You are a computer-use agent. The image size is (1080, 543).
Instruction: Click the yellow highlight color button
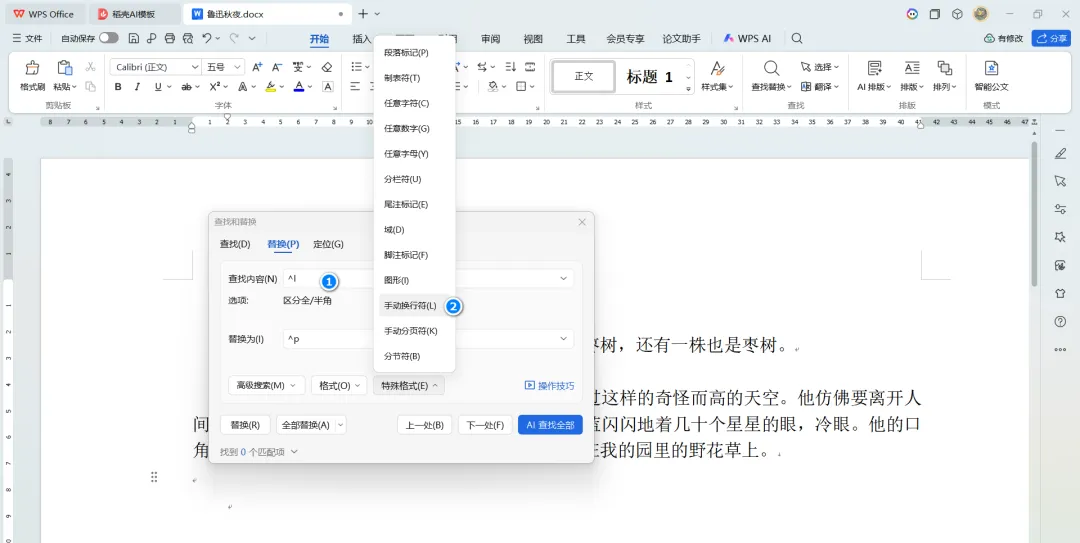point(270,87)
